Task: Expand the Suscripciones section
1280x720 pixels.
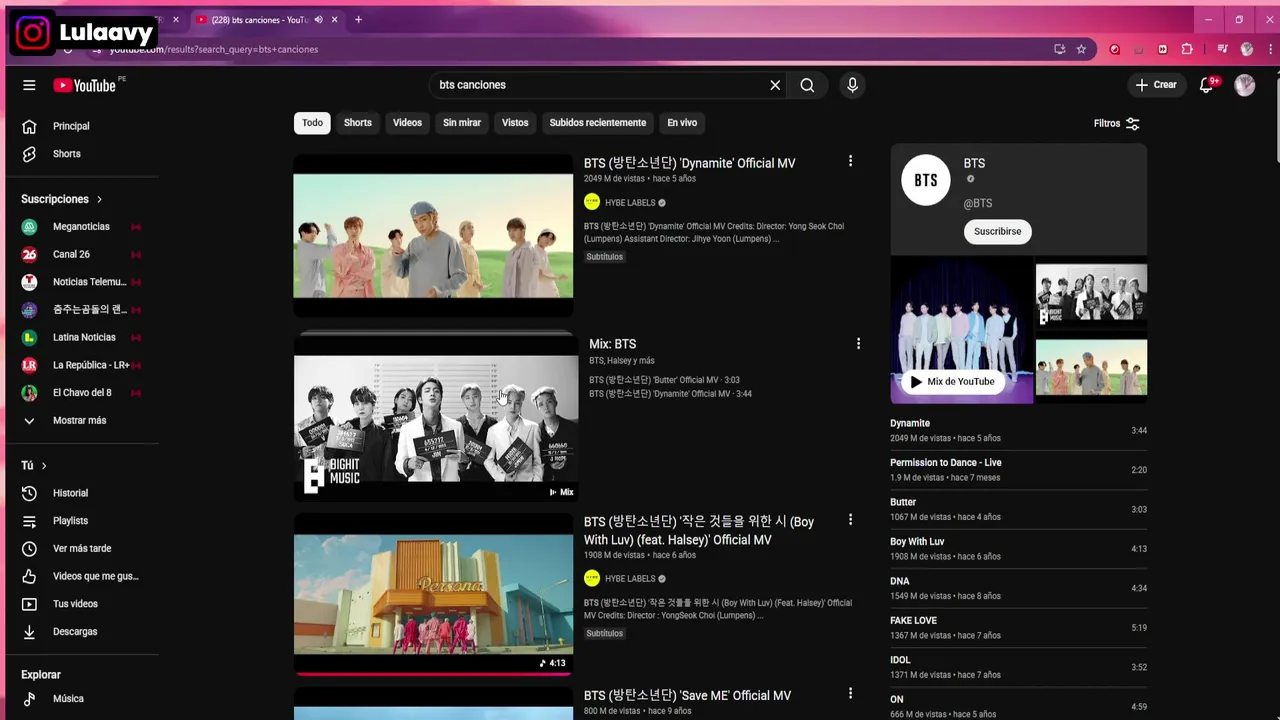Action: click(62, 199)
